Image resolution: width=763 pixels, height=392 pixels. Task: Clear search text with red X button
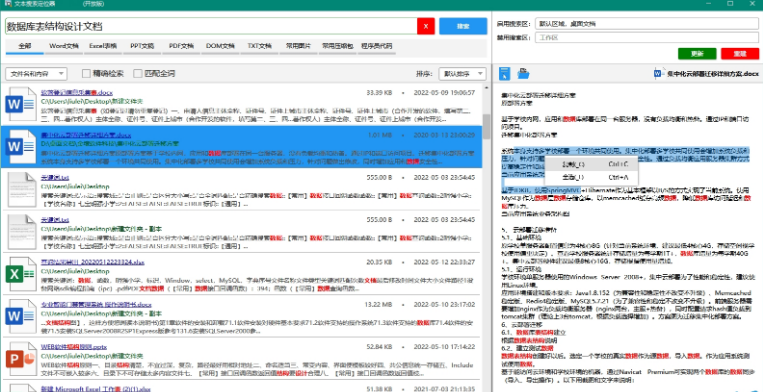coord(426,26)
